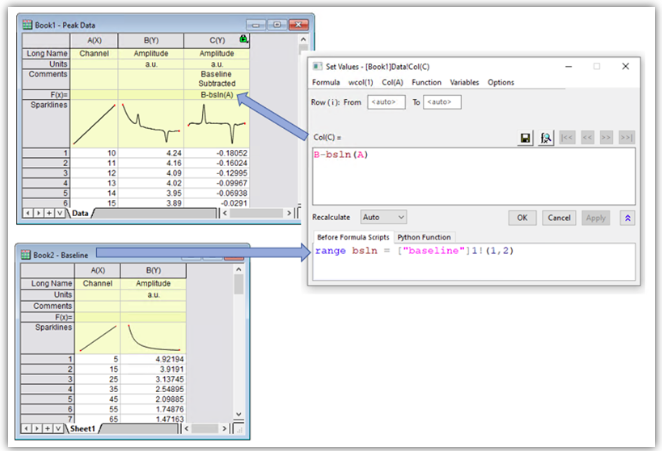This screenshot has width=662, height=451.
Task: Go to next column with >> button
Action: point(606,138)
